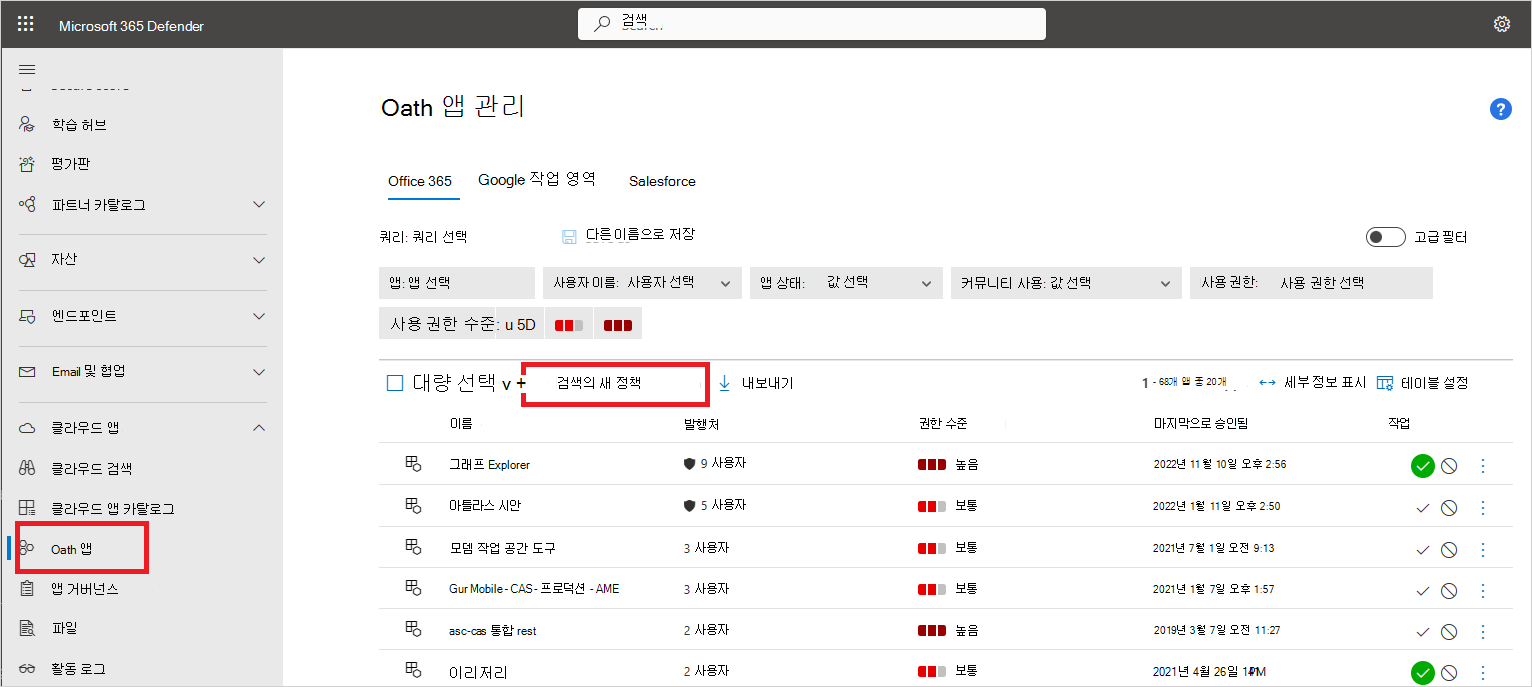The height and width of the screenshot is (687, 1532).
Task: Click the 엔드포인트 sidebar icon
Action: [27, 316]
